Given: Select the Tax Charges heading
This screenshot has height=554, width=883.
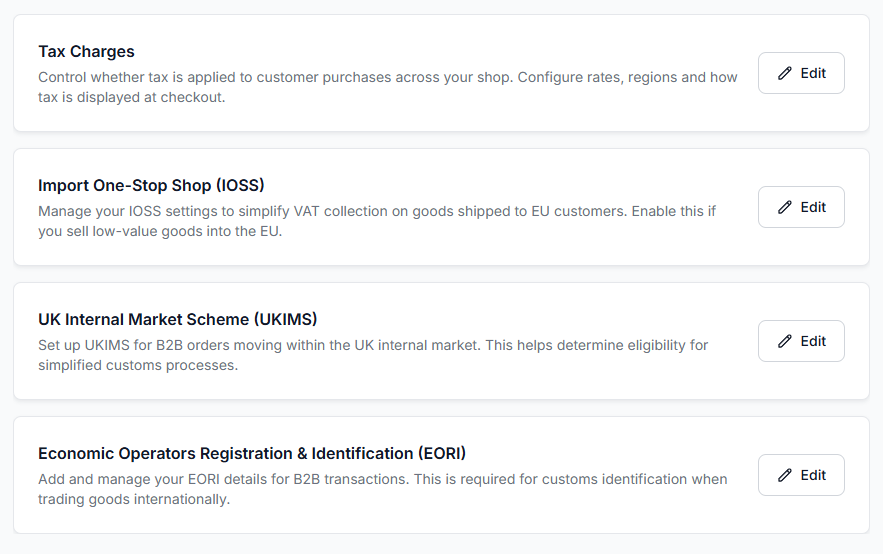Looking at the screenshot, I should (86, 52).
